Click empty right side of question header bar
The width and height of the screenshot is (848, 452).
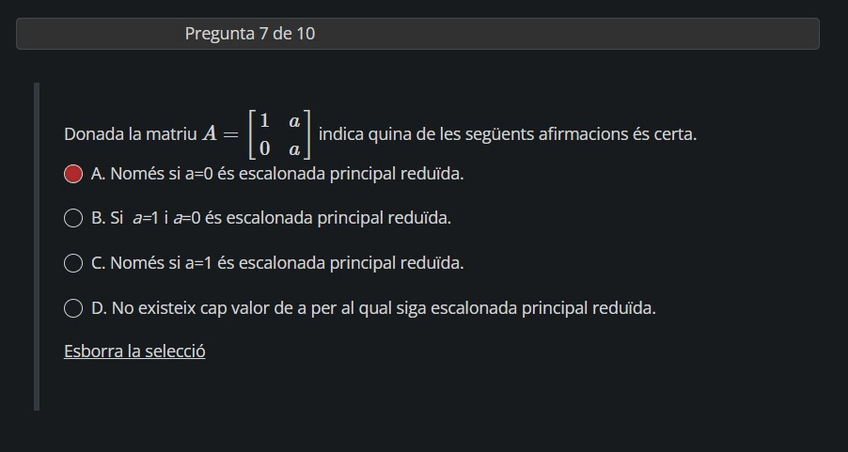tap(650, 34)
